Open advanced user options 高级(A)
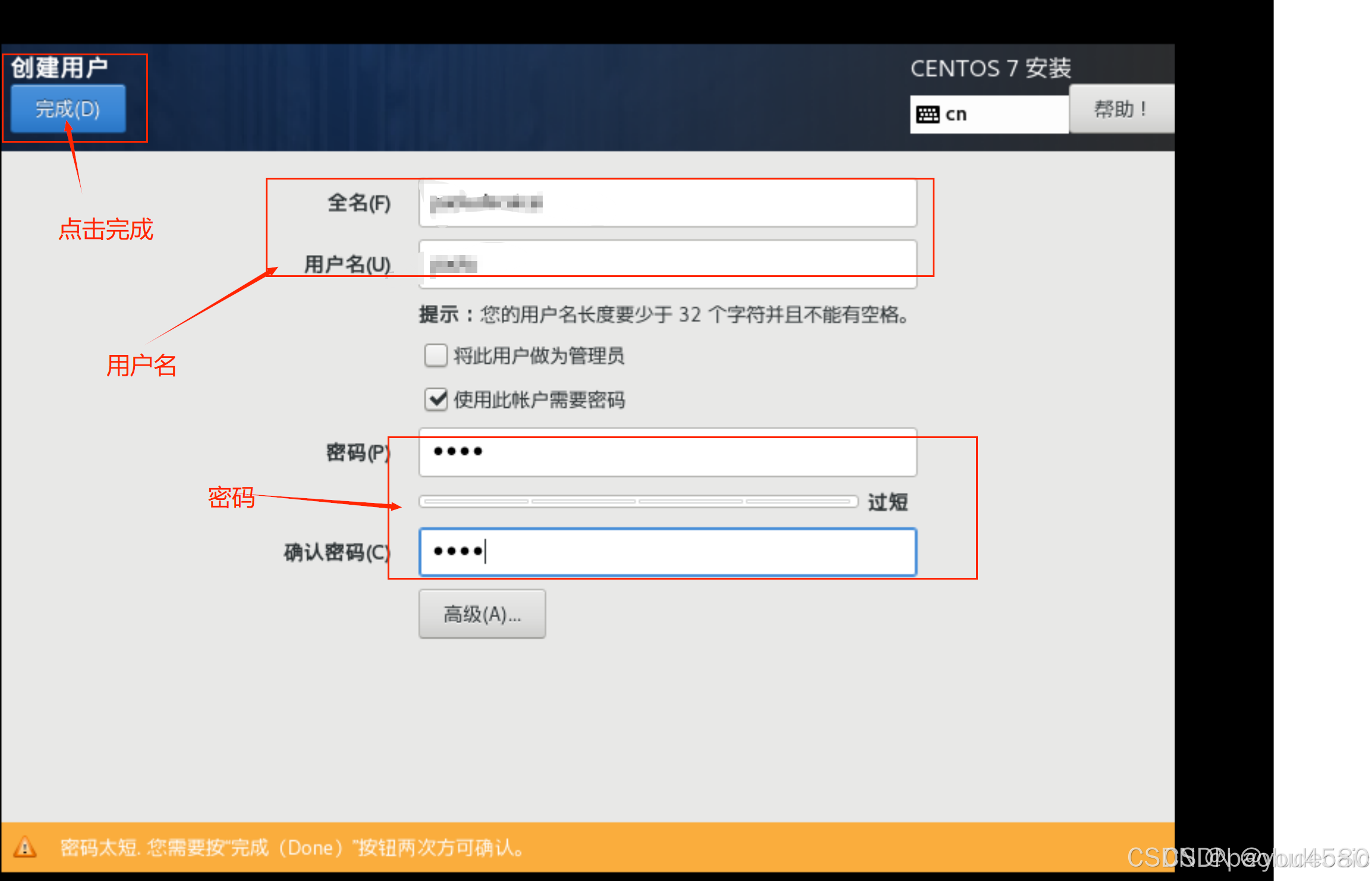The image size is (1372, 881). coord(482,614)
